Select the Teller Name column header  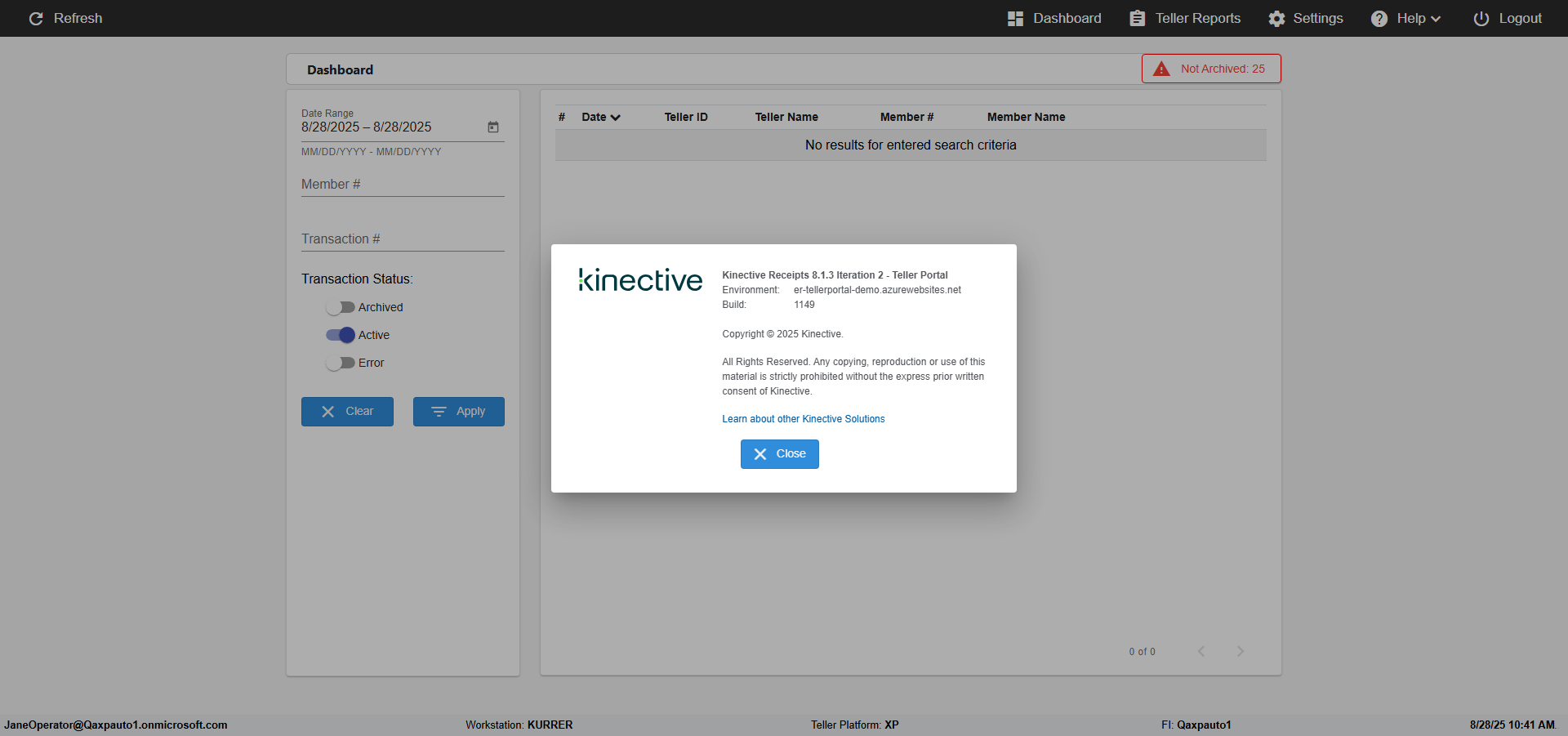click(786, 117)
